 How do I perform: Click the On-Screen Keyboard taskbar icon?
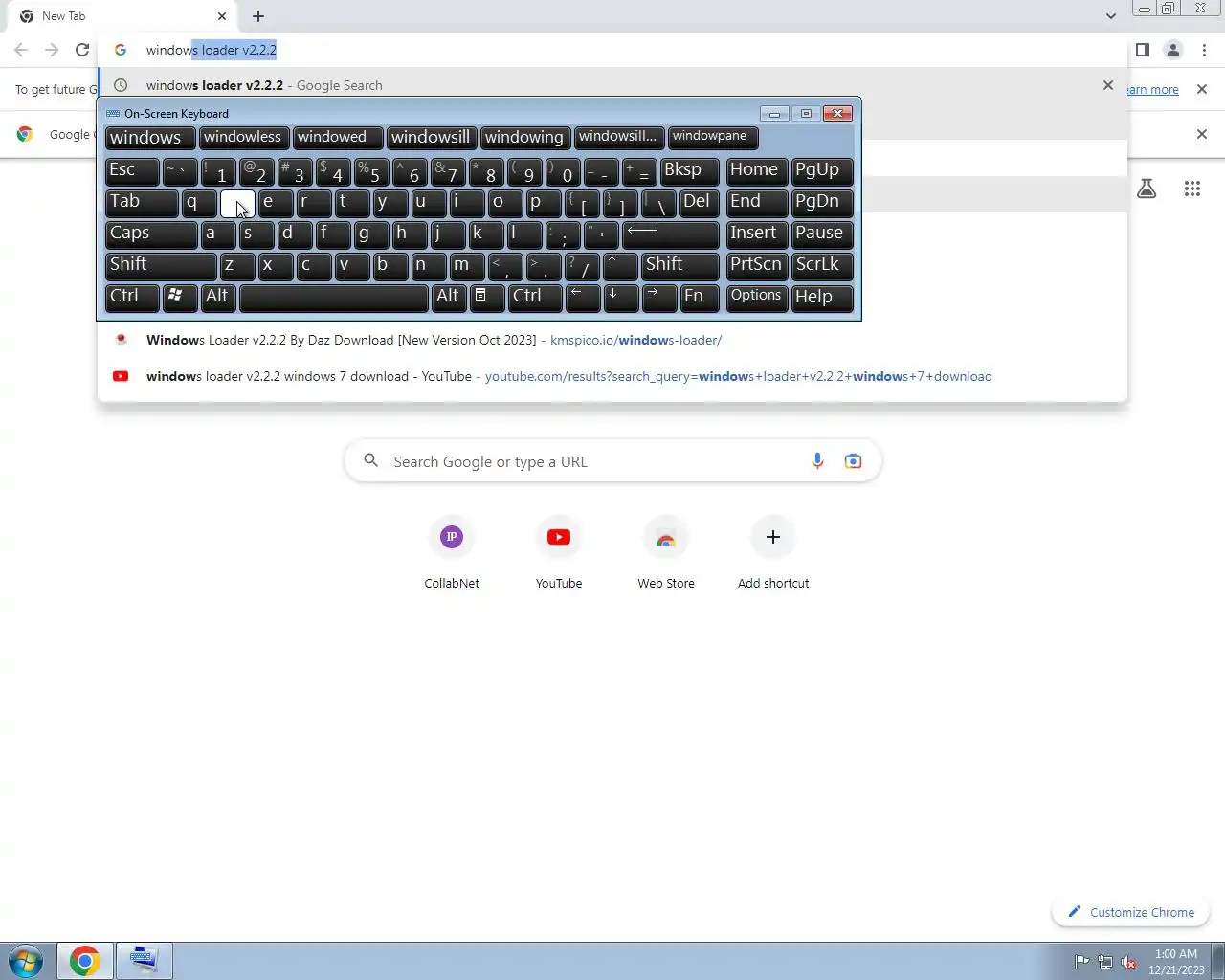click(x=145, y=961)
